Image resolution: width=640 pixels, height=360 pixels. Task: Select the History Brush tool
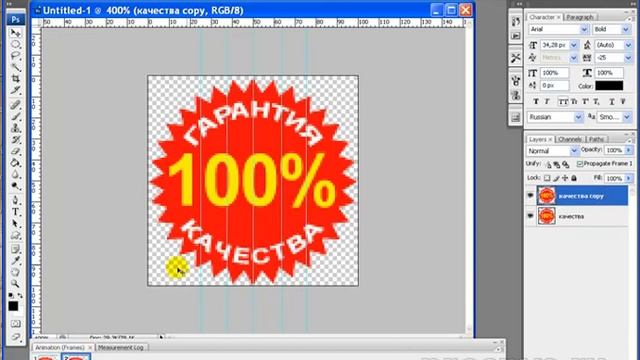click(16, 140)
